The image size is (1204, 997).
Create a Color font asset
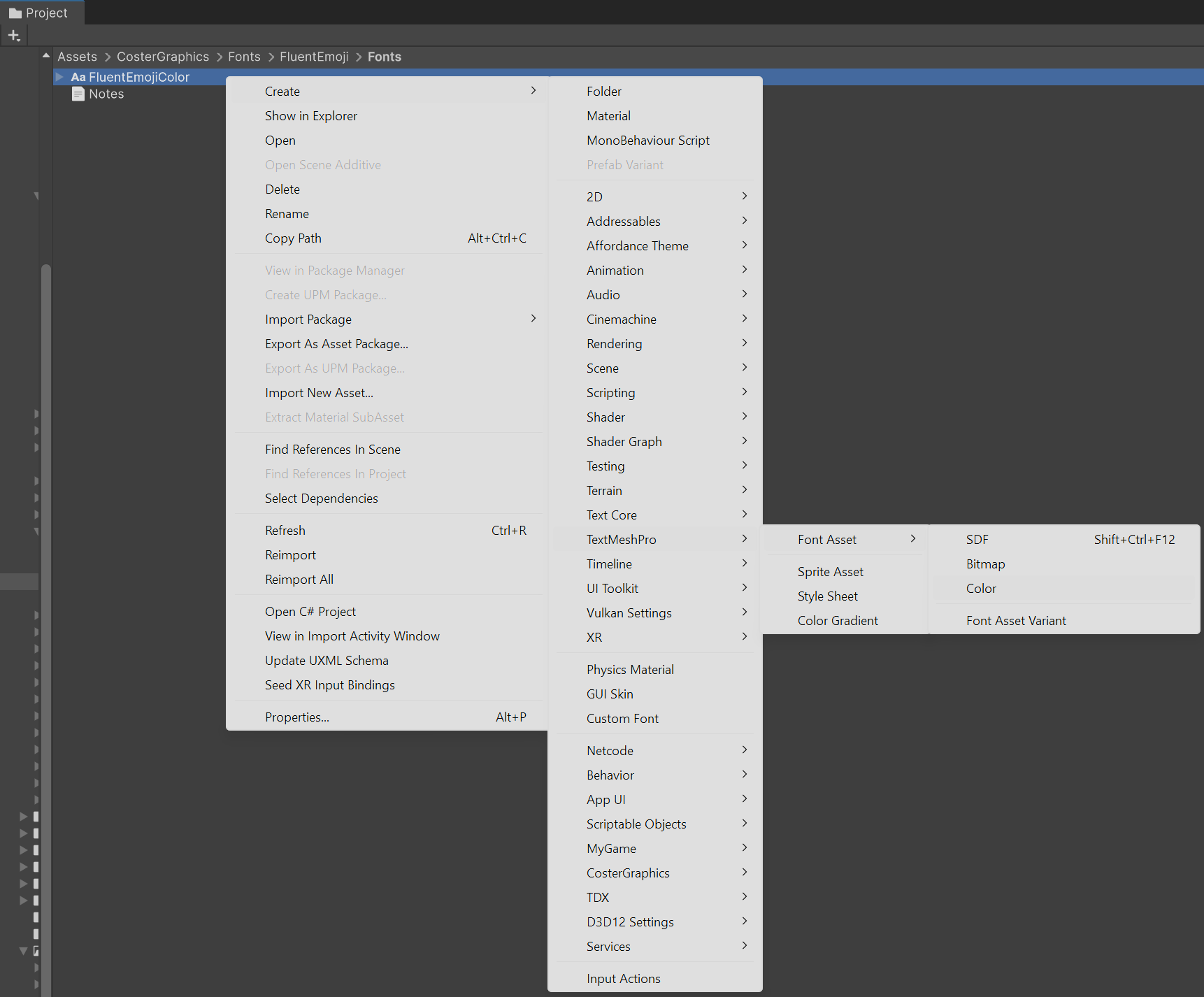point(1065,589)
